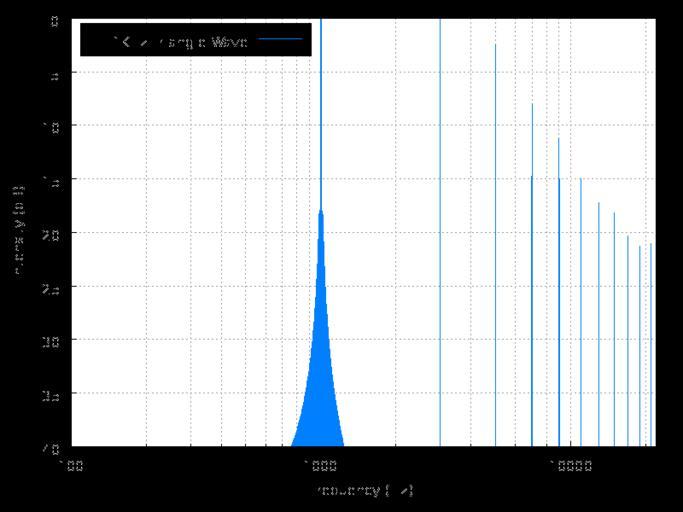This screenshot has height=512, width=683.
Task: Click the 0 dB tick label on y-axis
Action: (54, 20)
